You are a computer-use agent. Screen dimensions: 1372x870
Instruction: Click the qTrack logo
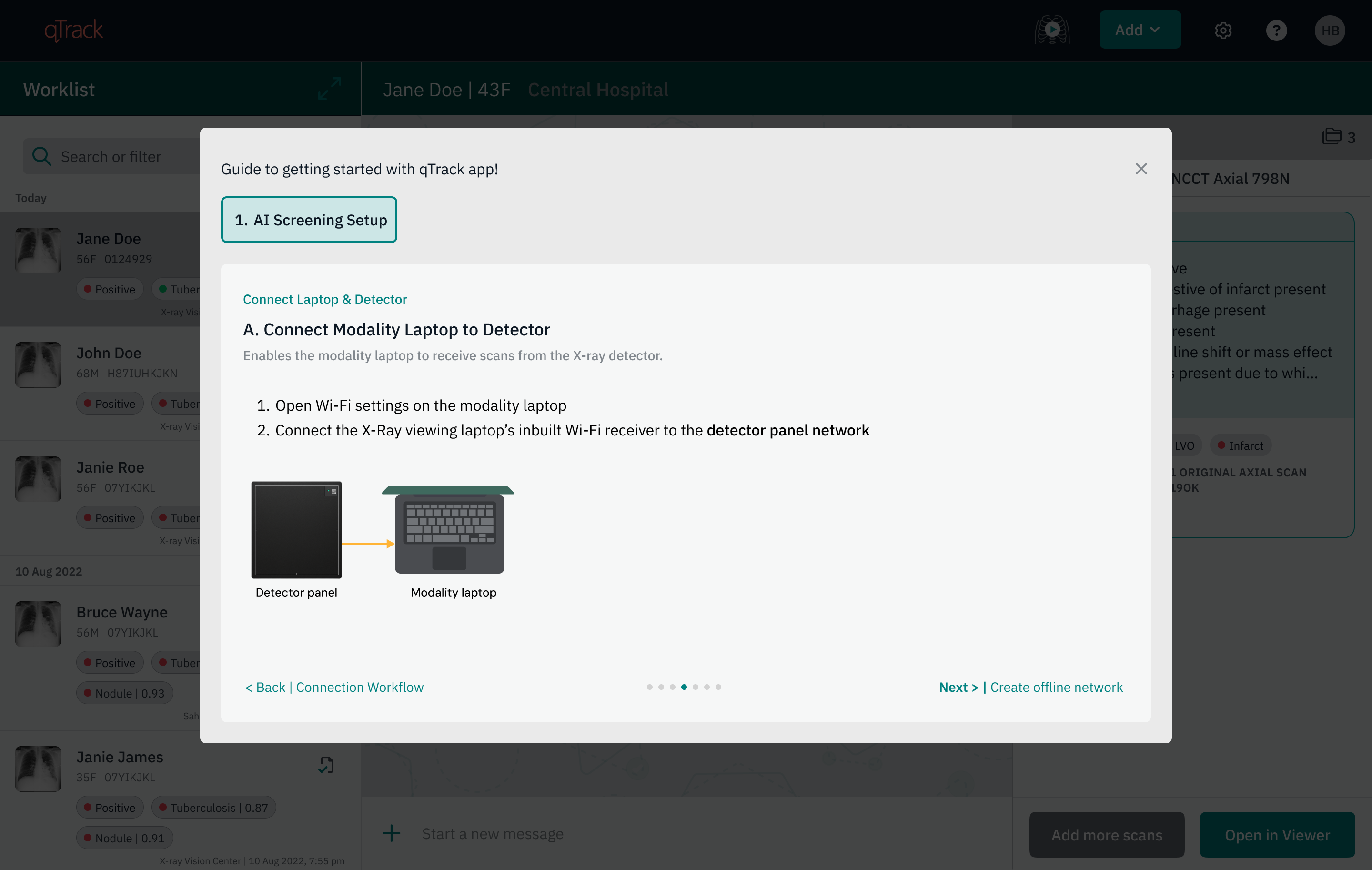[74, 30]
